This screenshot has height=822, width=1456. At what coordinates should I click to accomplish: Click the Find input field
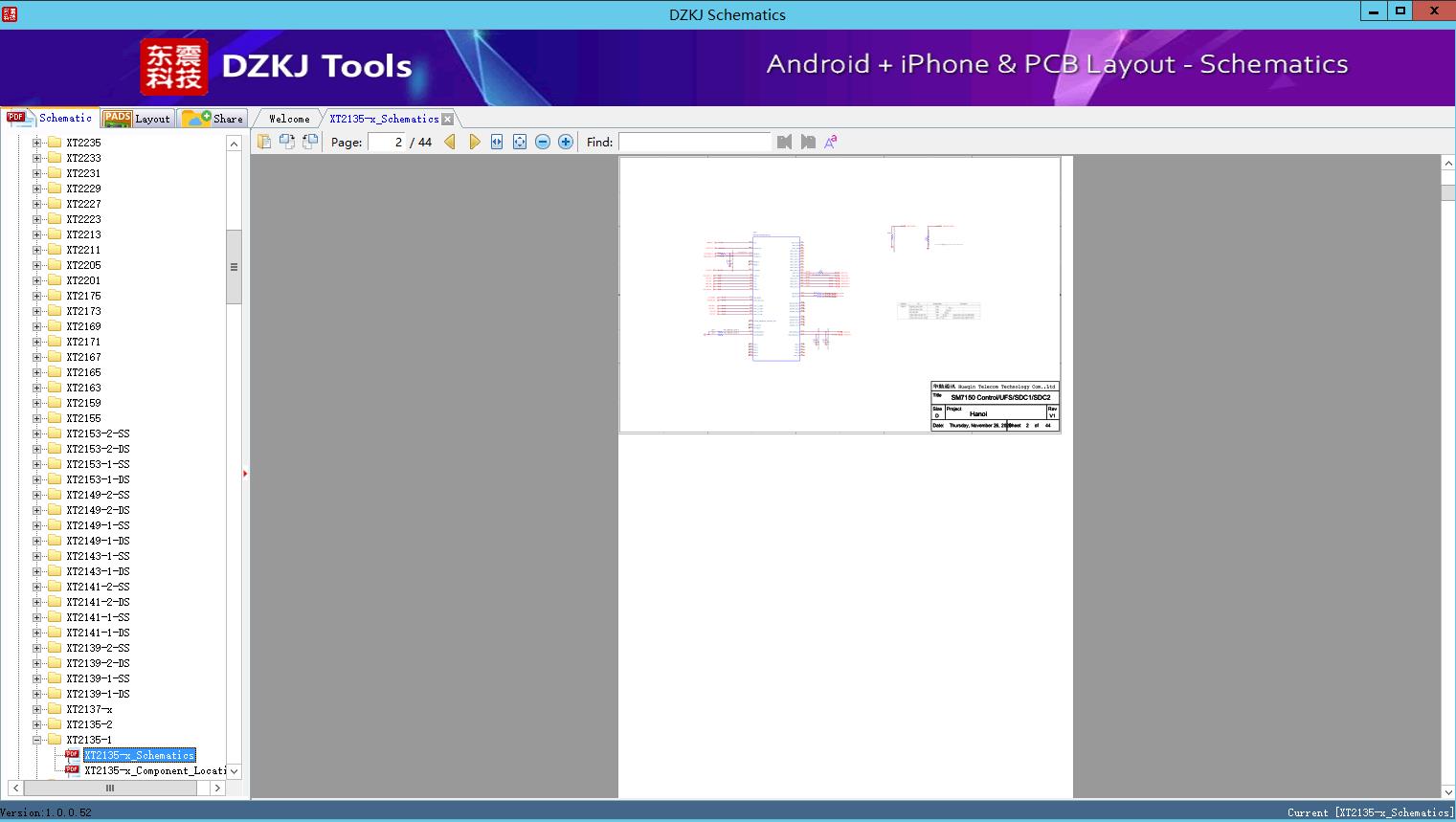coord(695,142)
